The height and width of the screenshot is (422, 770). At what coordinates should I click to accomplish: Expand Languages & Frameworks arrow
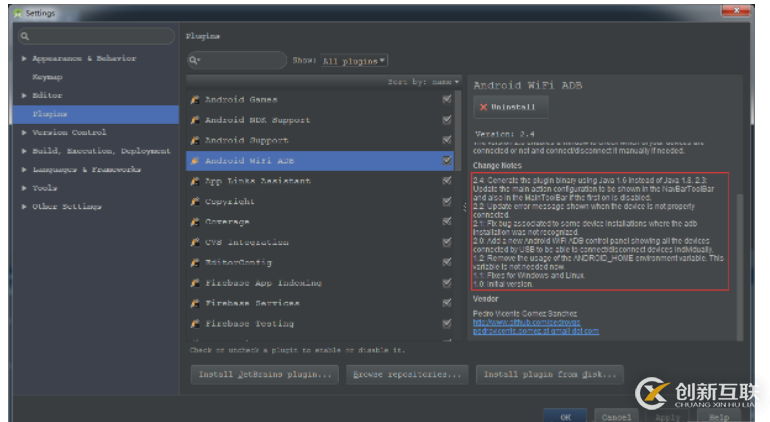24,169
